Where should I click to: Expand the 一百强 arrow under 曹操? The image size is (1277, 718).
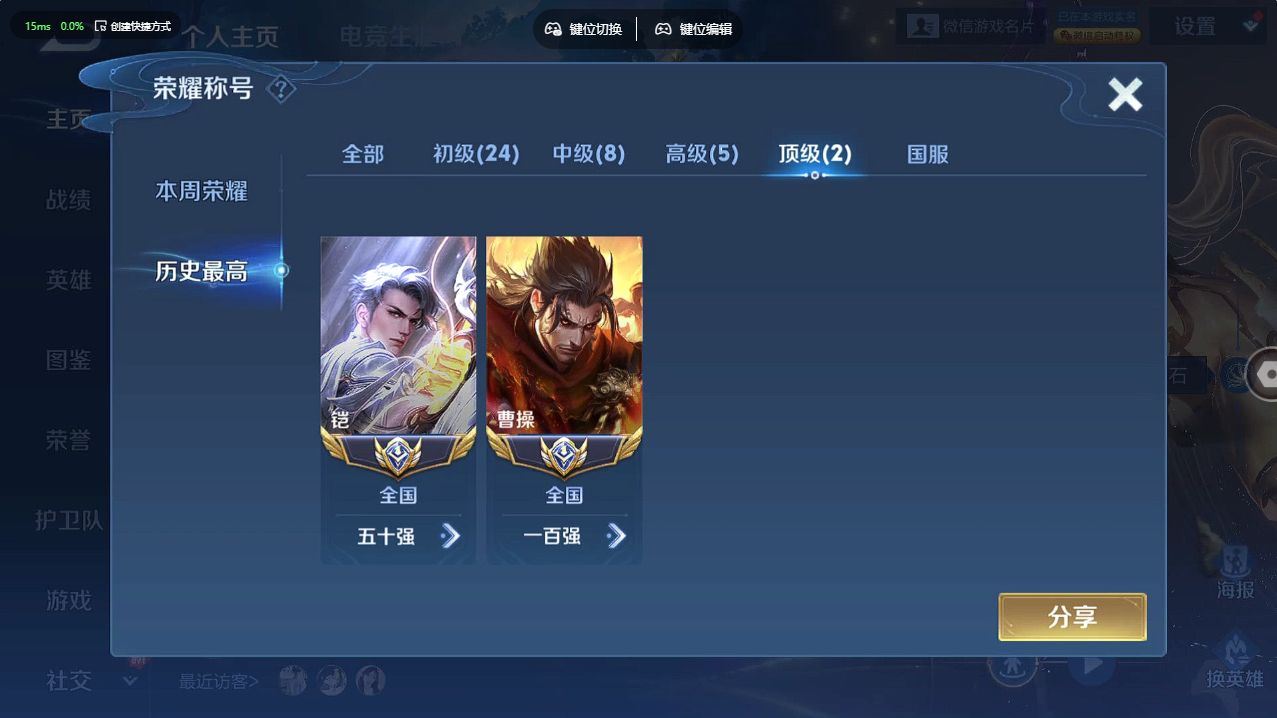(x=617, y=536)
